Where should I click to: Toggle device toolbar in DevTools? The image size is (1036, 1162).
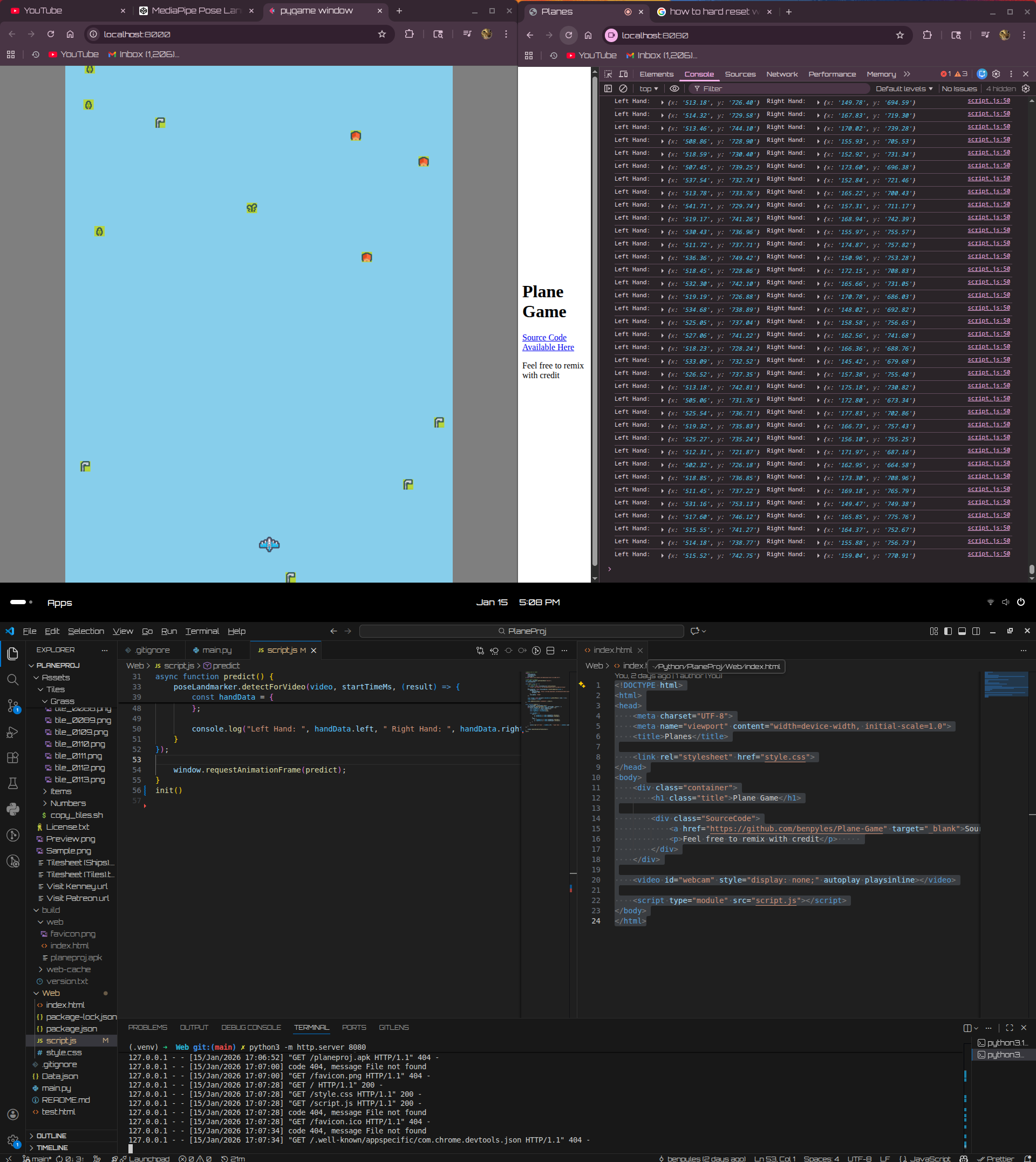click(x=623, y=74)
